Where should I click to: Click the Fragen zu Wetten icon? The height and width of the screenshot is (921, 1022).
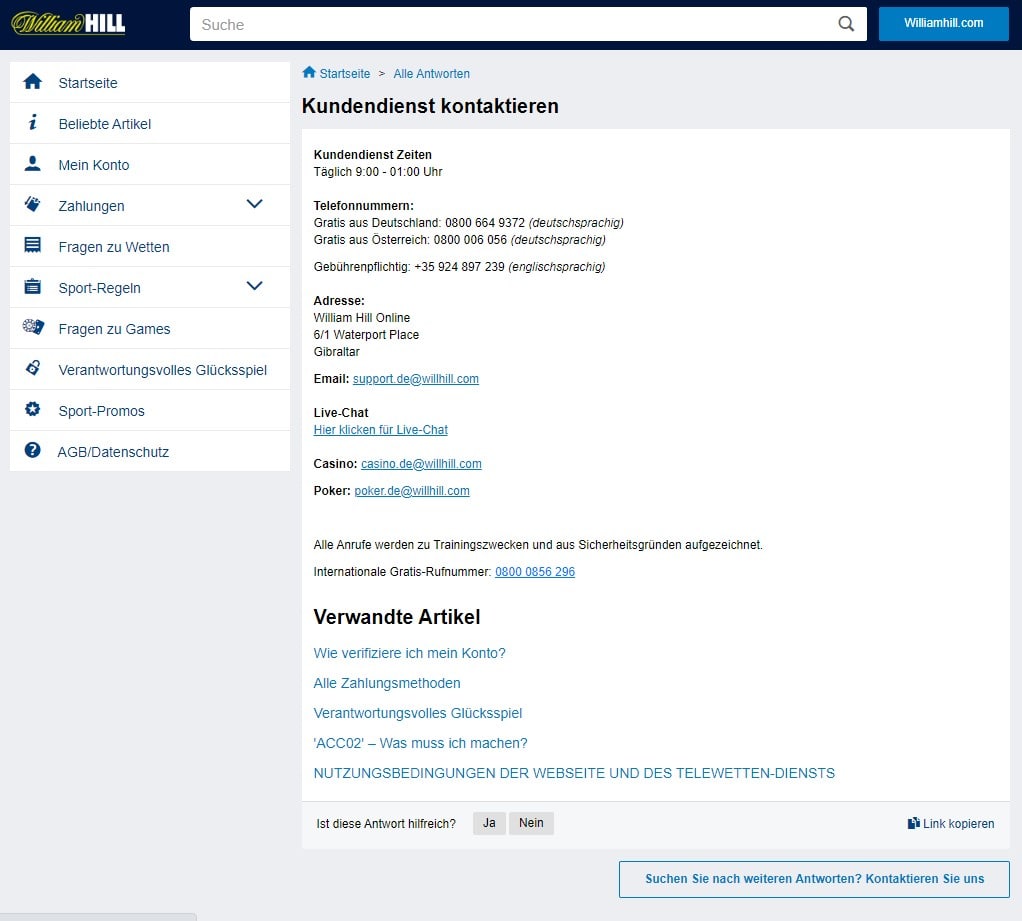pos(33,246)
